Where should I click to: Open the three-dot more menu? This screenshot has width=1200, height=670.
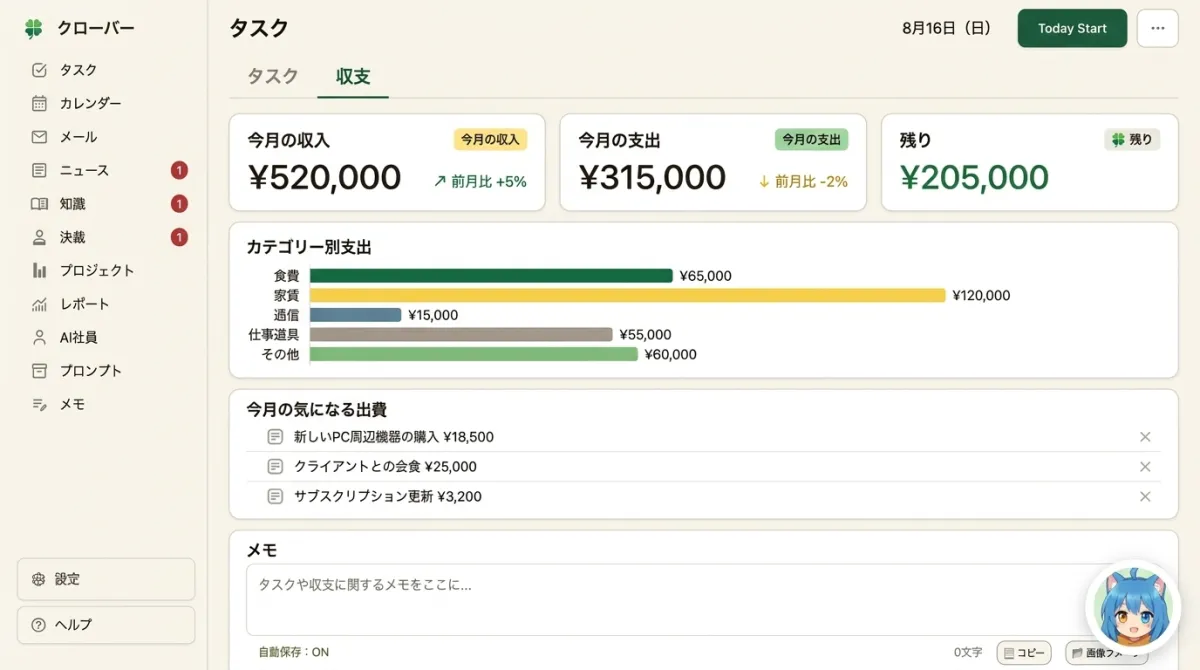[x=1158, y=28]
